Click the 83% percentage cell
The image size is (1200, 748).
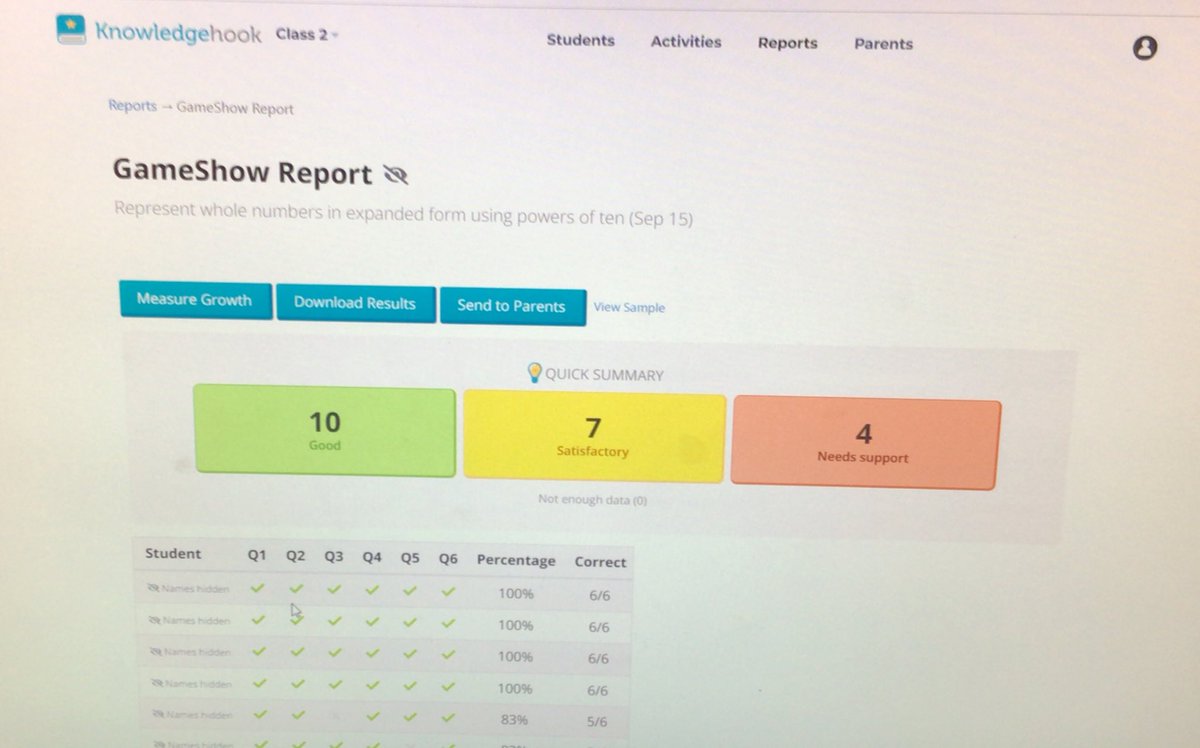516,719
